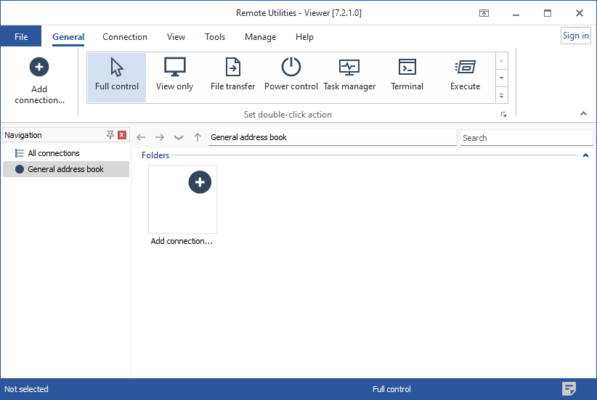Click the Add connection tile in Folders
Image resolution: width=597 pixels, height=400 pixels.
(x=182, y=206)
